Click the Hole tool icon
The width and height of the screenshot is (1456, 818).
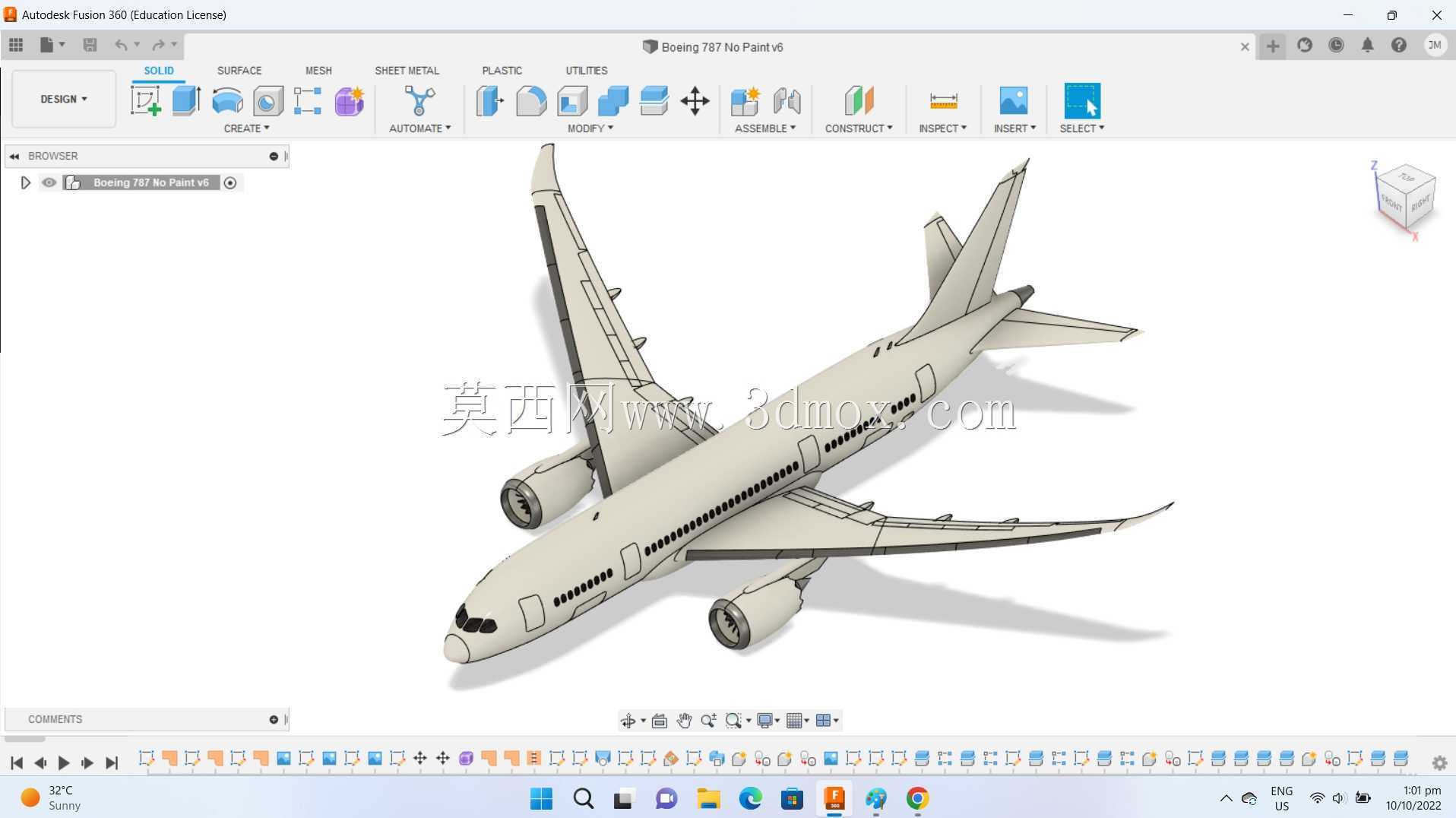click(267, 100)
